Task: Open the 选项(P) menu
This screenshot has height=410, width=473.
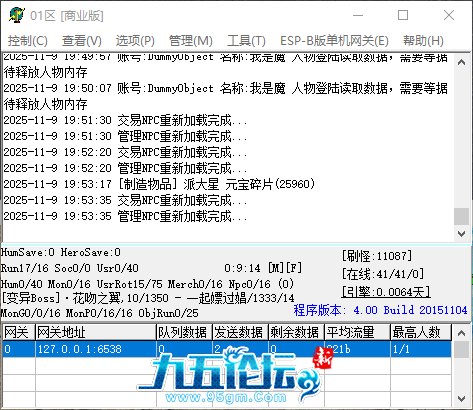Action: pyautogui.click(x=135, y=41)
